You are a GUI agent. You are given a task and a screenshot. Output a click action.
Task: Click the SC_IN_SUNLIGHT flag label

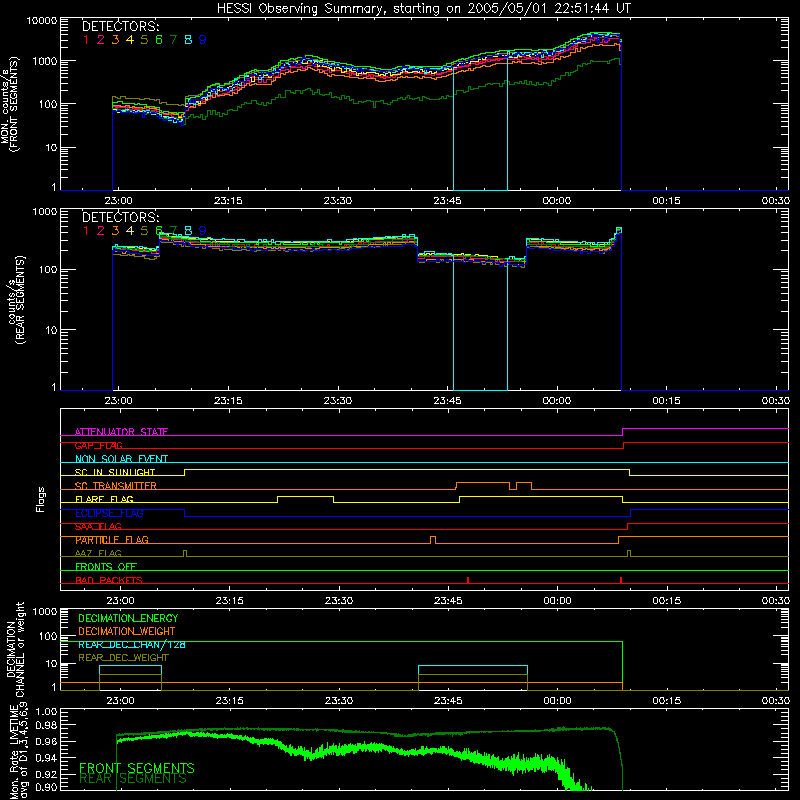pyautogui.click(x=115, y=472)
